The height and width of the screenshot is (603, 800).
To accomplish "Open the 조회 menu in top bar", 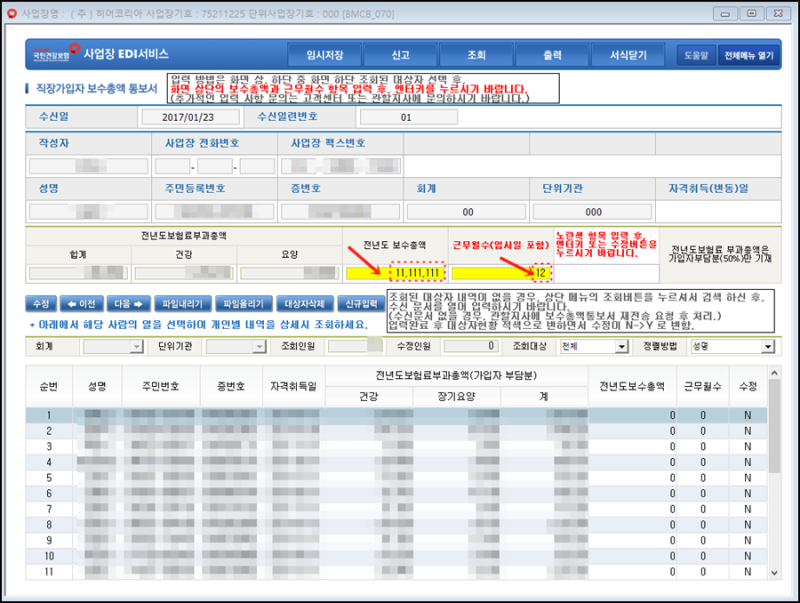I will (x=476, y=55).
